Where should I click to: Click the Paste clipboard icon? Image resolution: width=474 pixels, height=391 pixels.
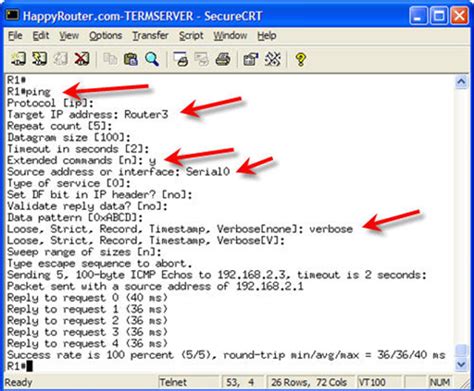[131, 59]
